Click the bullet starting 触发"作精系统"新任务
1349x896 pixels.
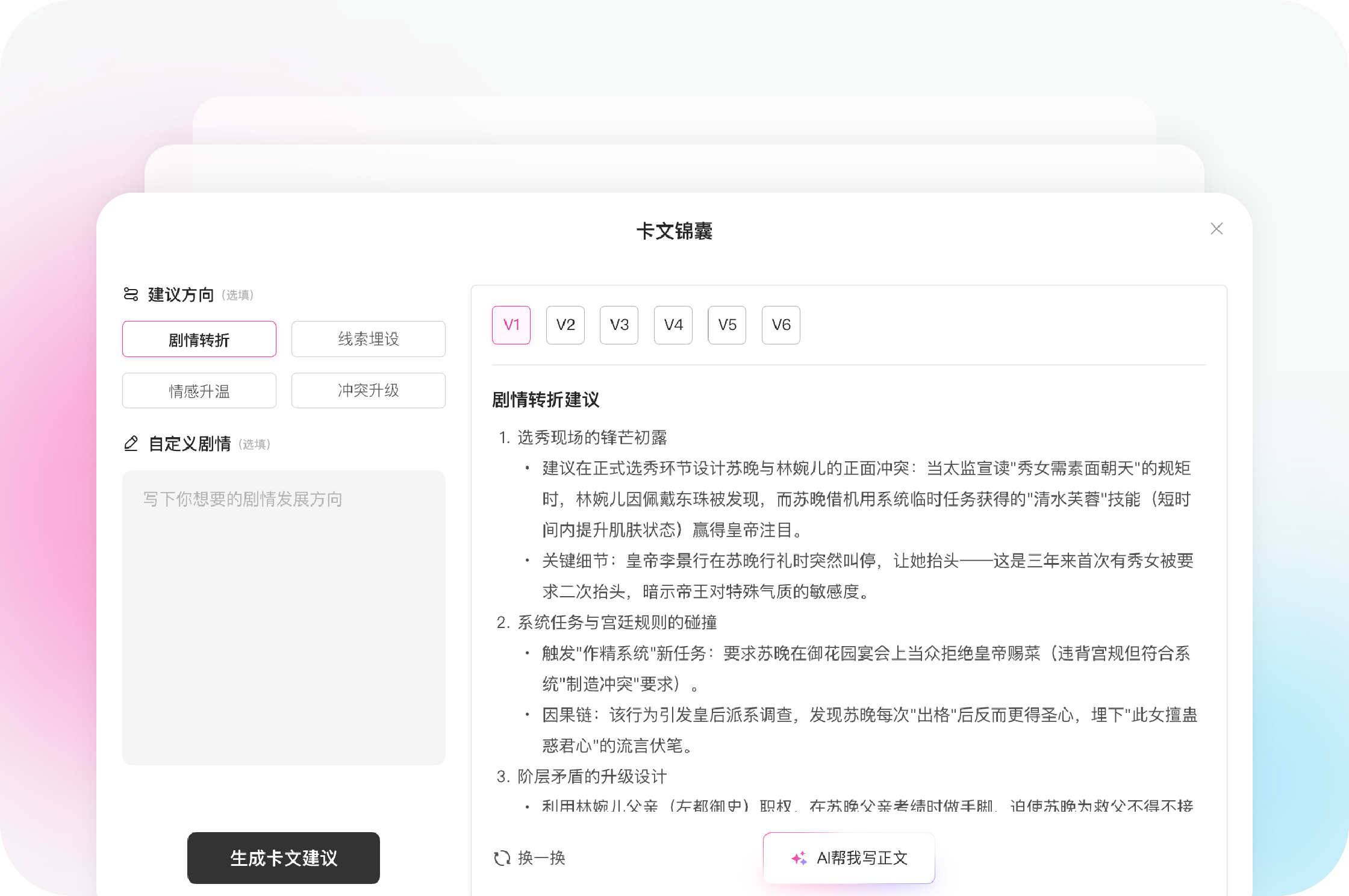[x=866, y=668]
